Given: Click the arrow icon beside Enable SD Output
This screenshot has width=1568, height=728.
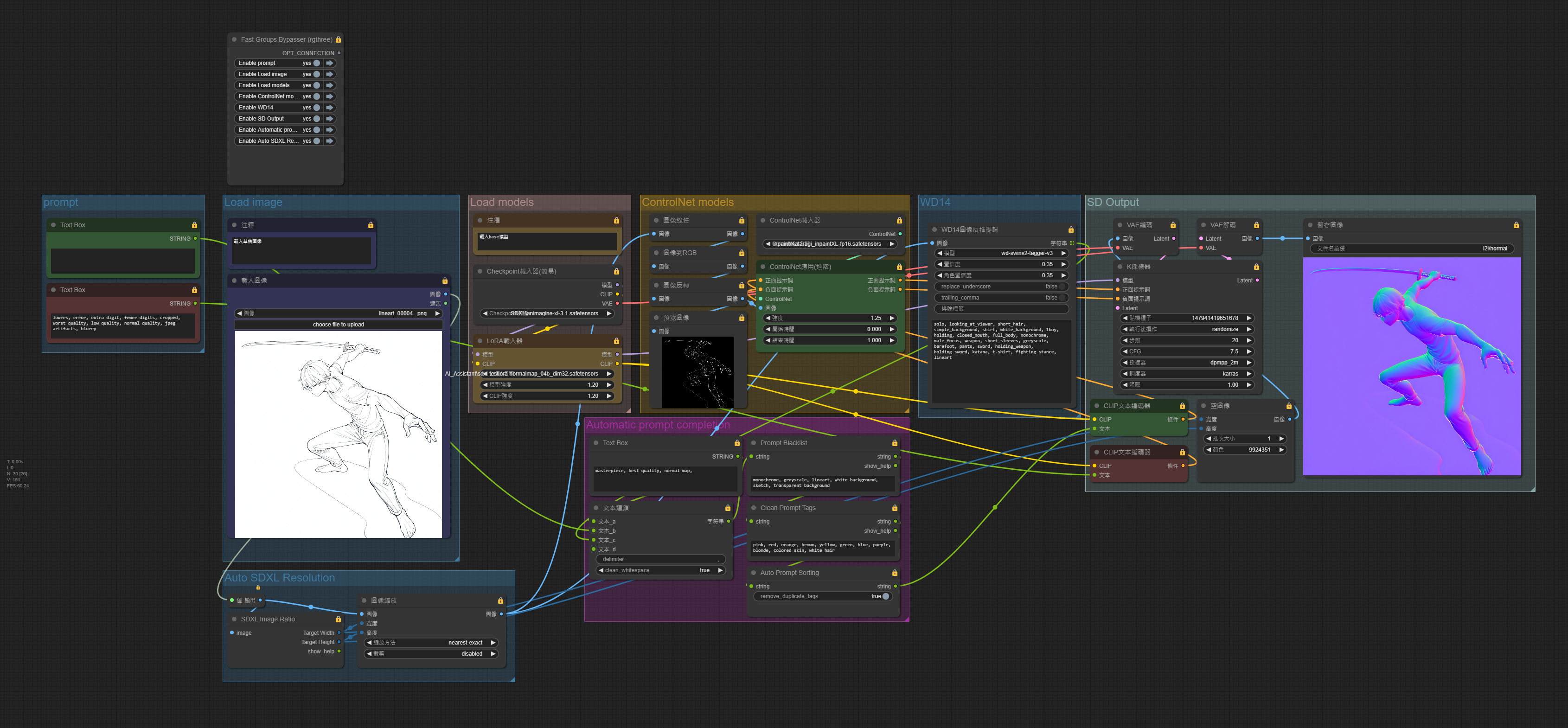Looking at the screenshot, I should coord(329,119).
